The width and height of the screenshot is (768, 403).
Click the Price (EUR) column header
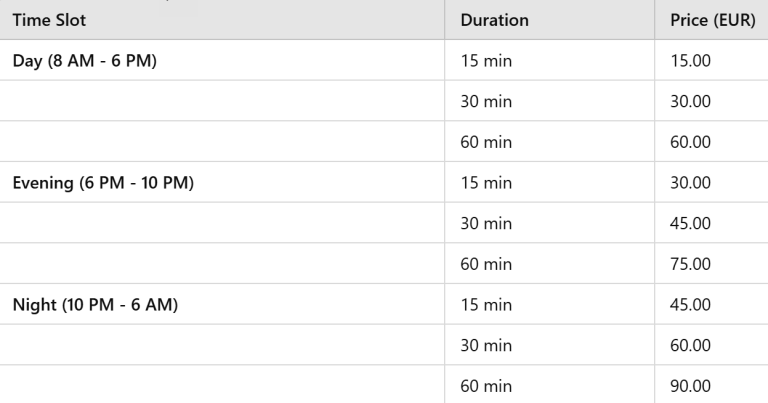click(712, 20)
